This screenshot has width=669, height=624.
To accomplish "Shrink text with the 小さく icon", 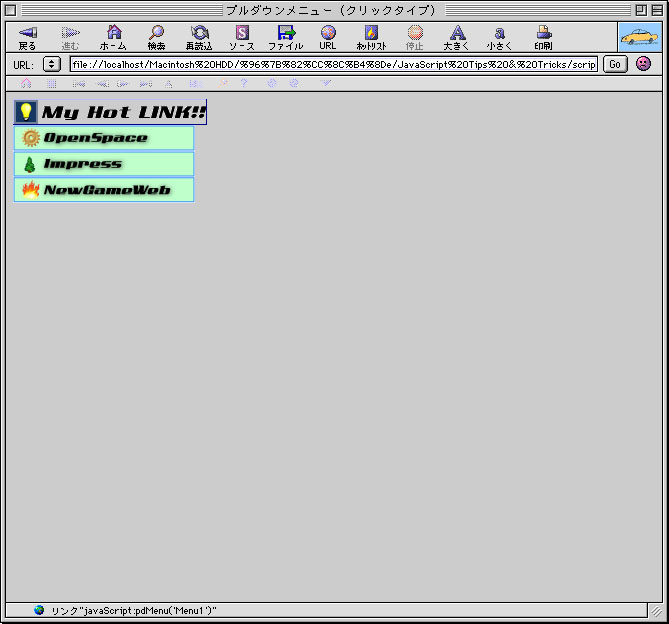I will tap(500, 33).
